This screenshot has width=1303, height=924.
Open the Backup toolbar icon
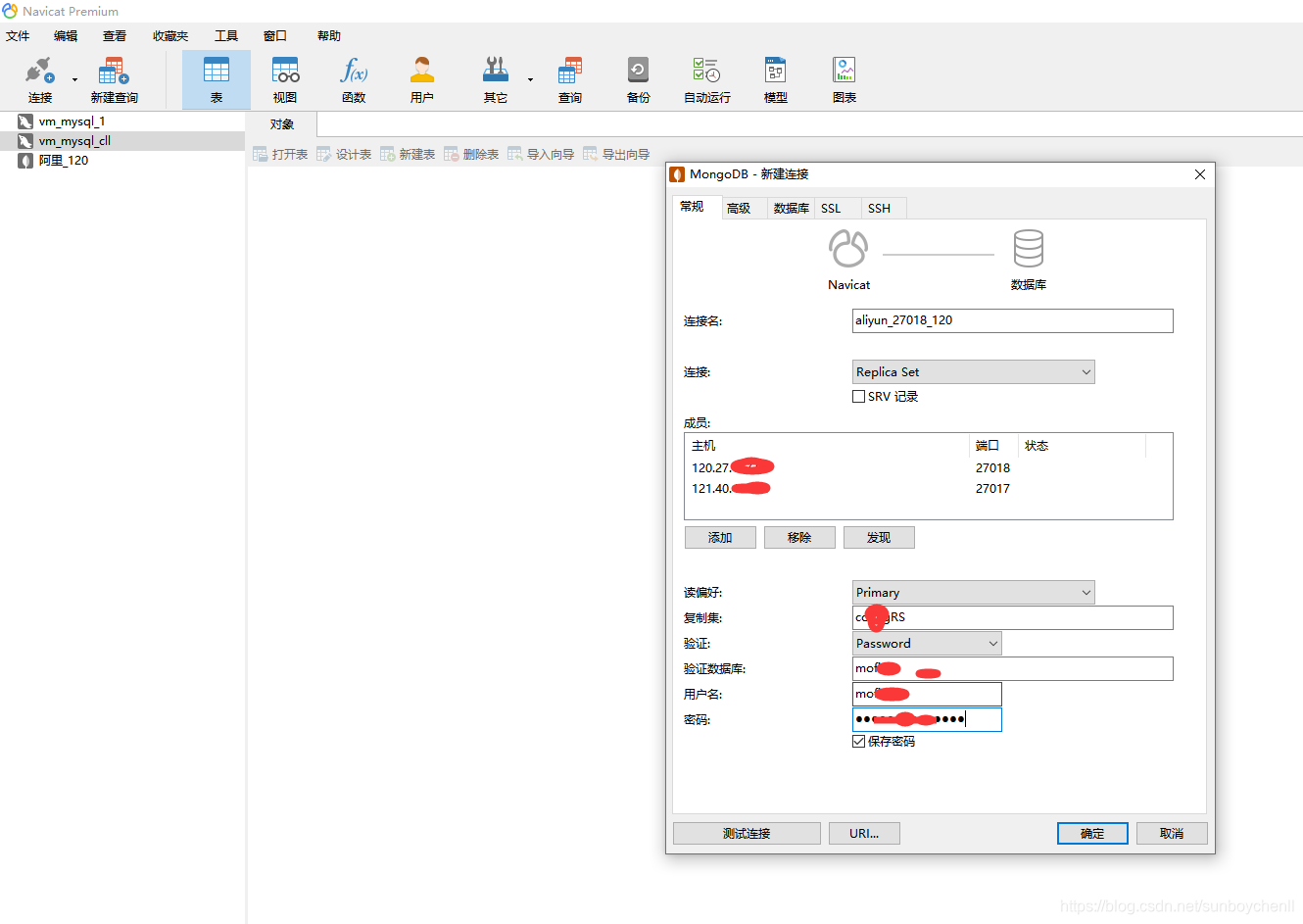point(639,79)
